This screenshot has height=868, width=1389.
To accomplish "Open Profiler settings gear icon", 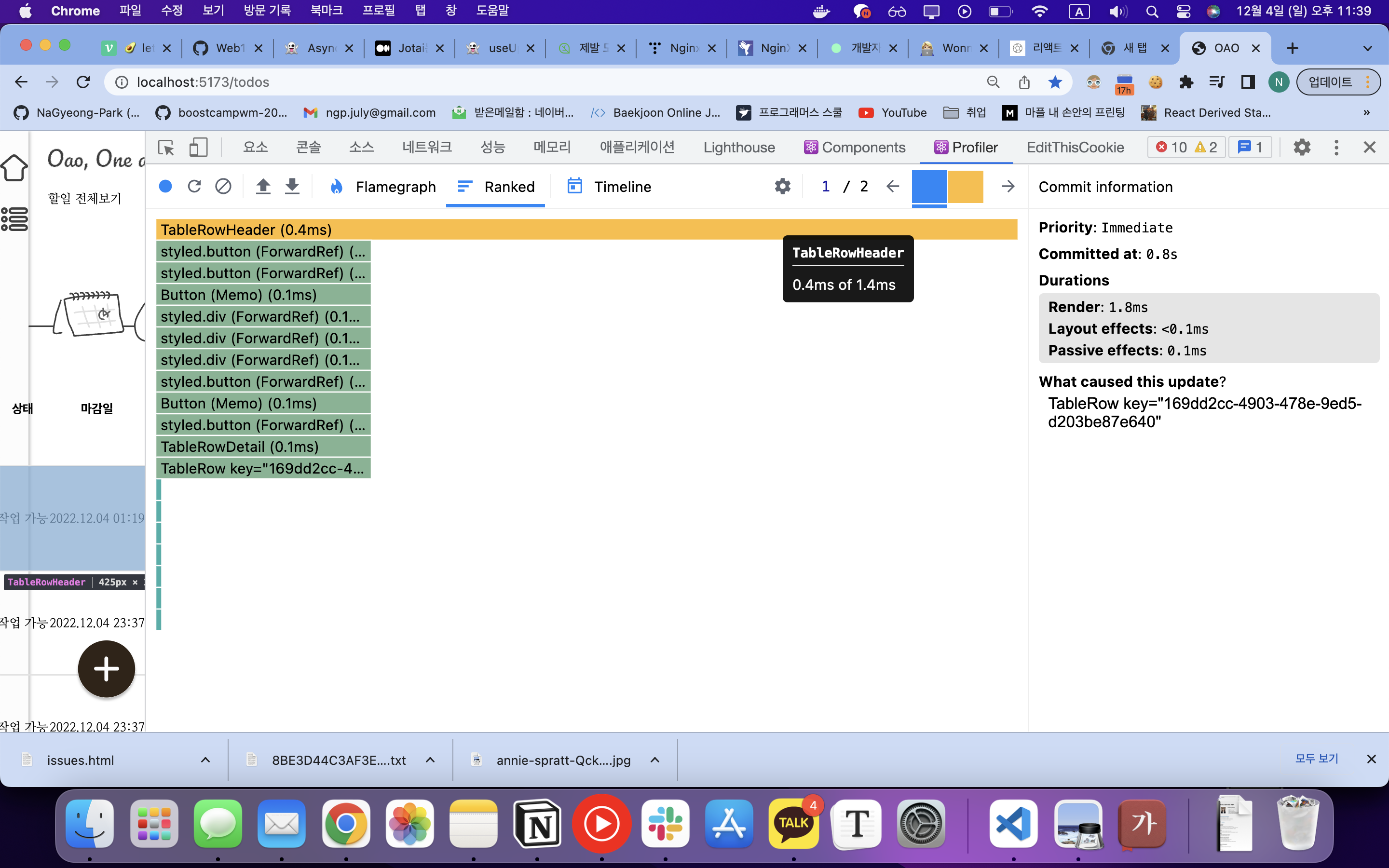I will pos(782,186).
